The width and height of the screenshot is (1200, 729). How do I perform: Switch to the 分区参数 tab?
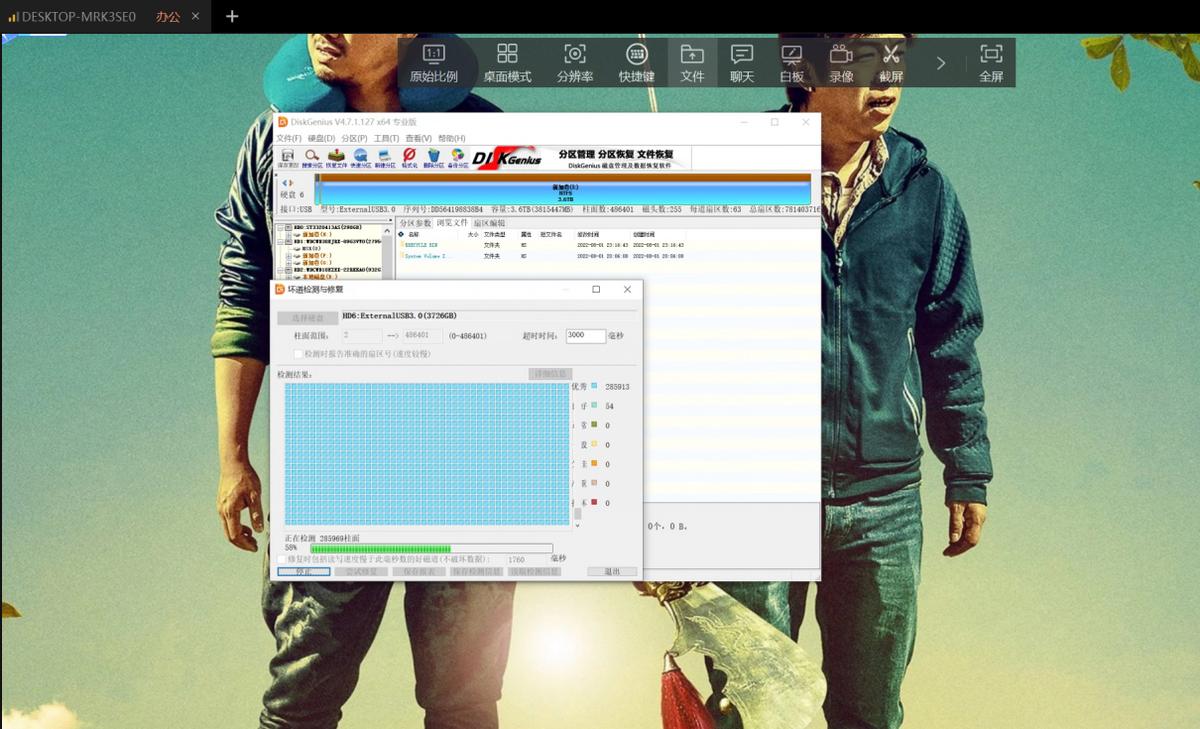tap(415, 223)
